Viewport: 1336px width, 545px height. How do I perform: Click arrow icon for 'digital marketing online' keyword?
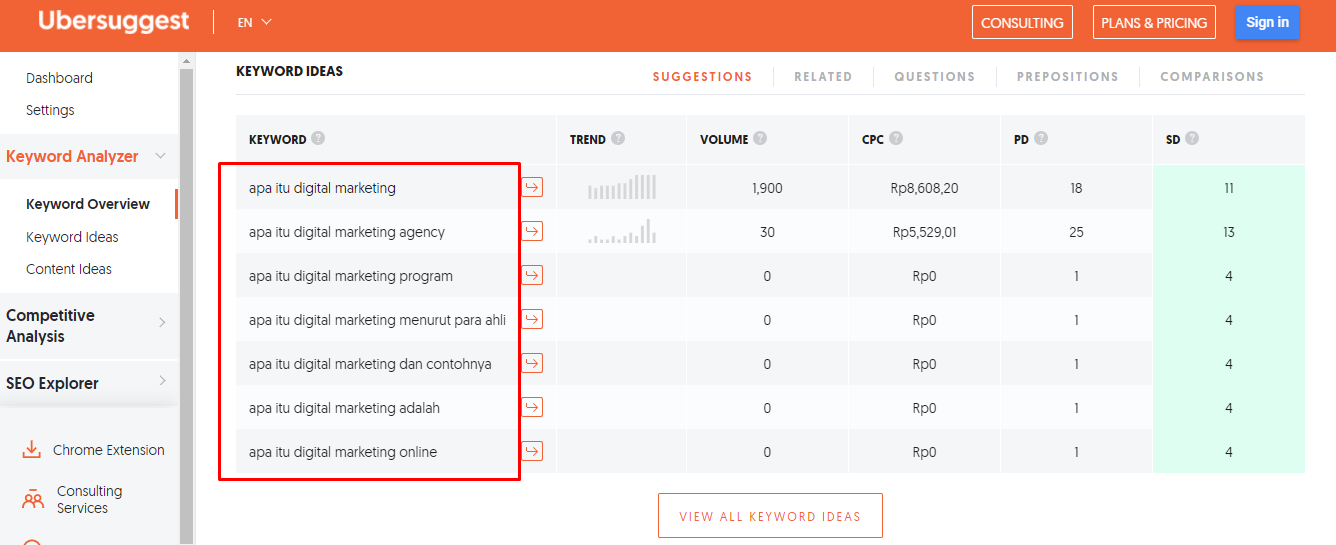[532, 451]
